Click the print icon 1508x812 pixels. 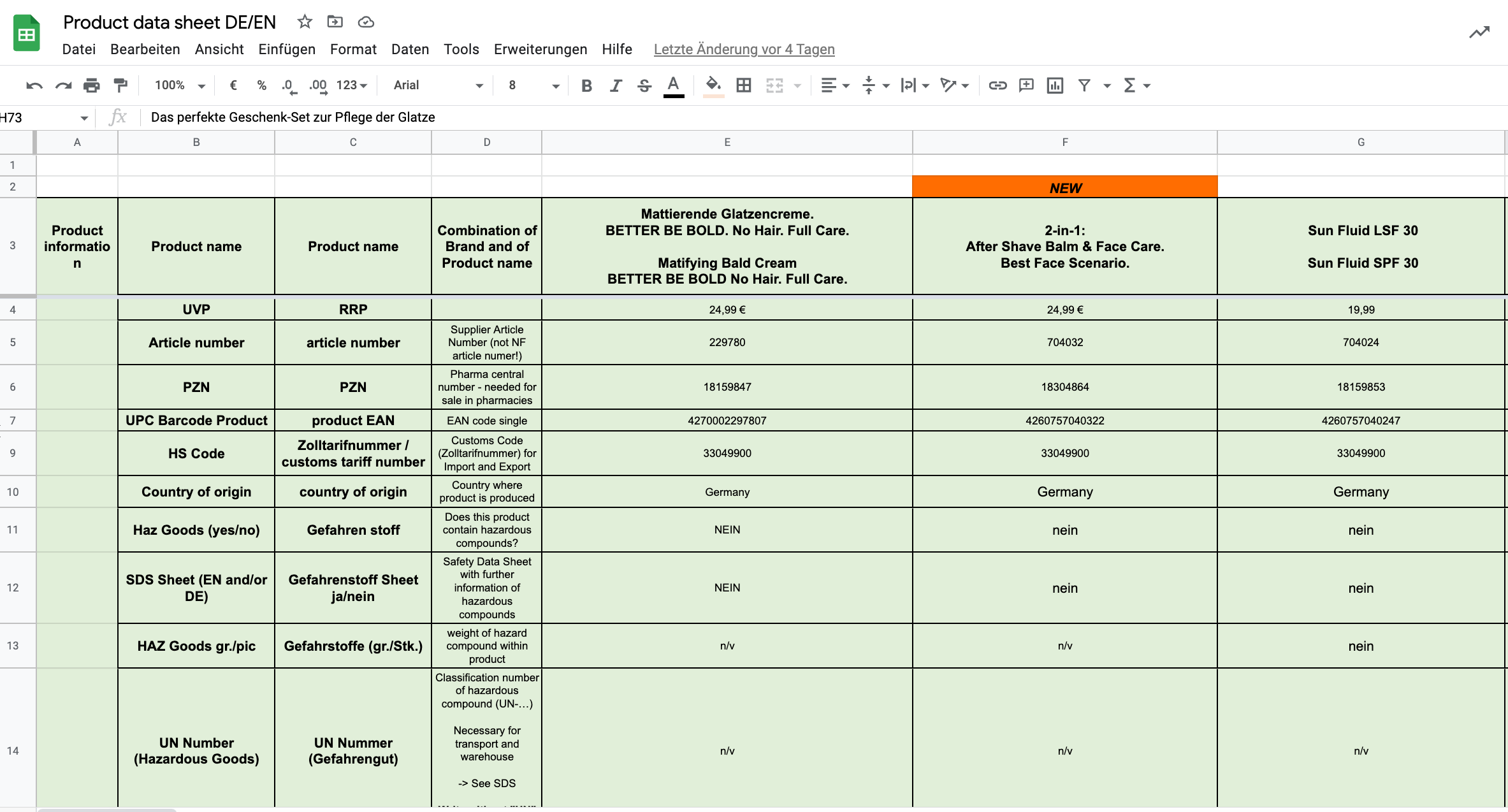pos(92,85)
